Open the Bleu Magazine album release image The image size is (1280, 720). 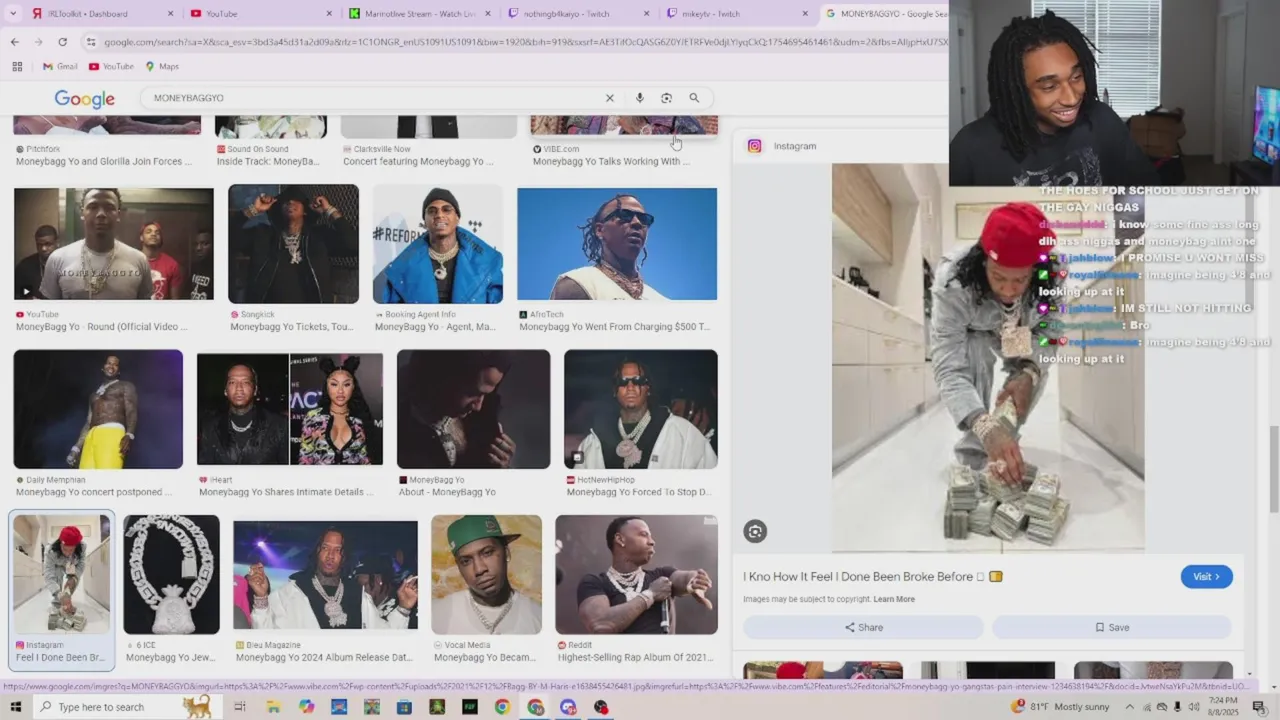coord(326,575)
